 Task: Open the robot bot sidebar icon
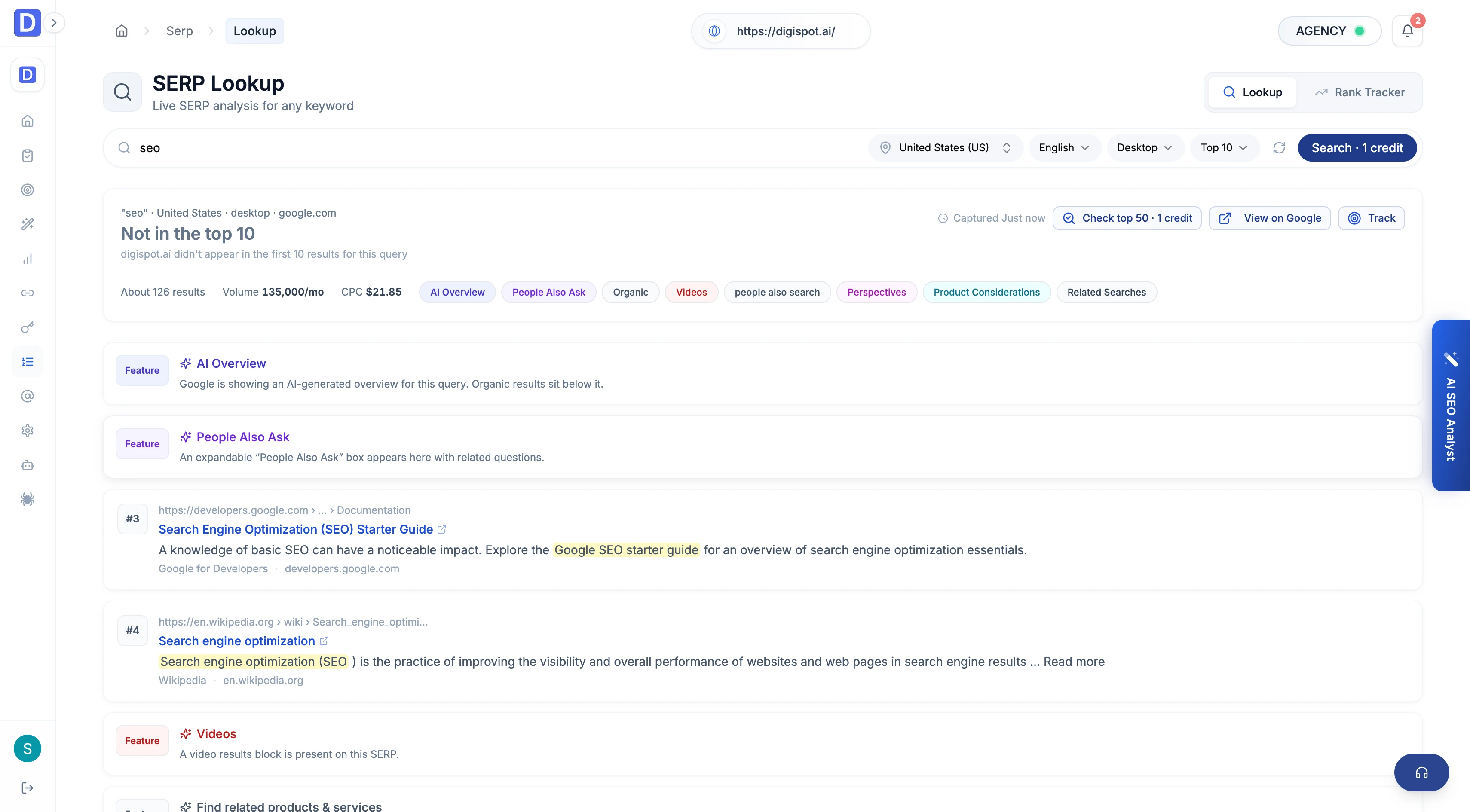click(x=28, y=465)
